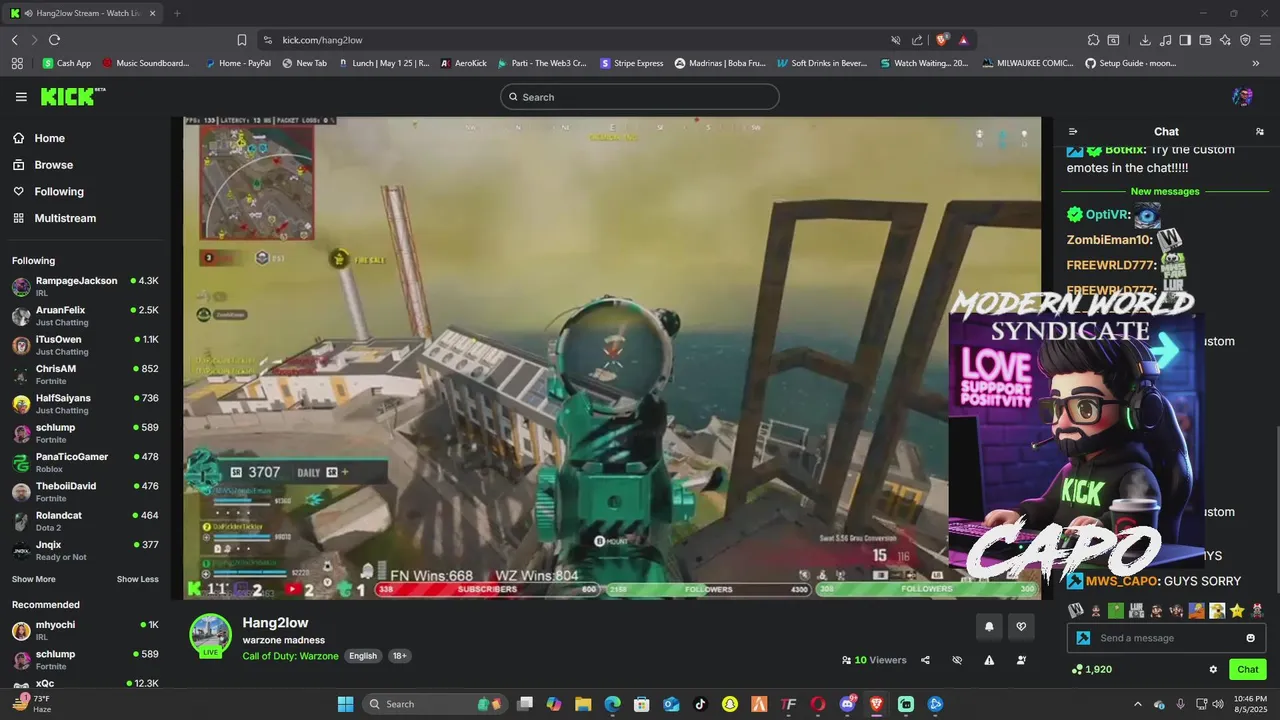Go to Home in sidebar
Screen dimensions: 1280x720
50,139
